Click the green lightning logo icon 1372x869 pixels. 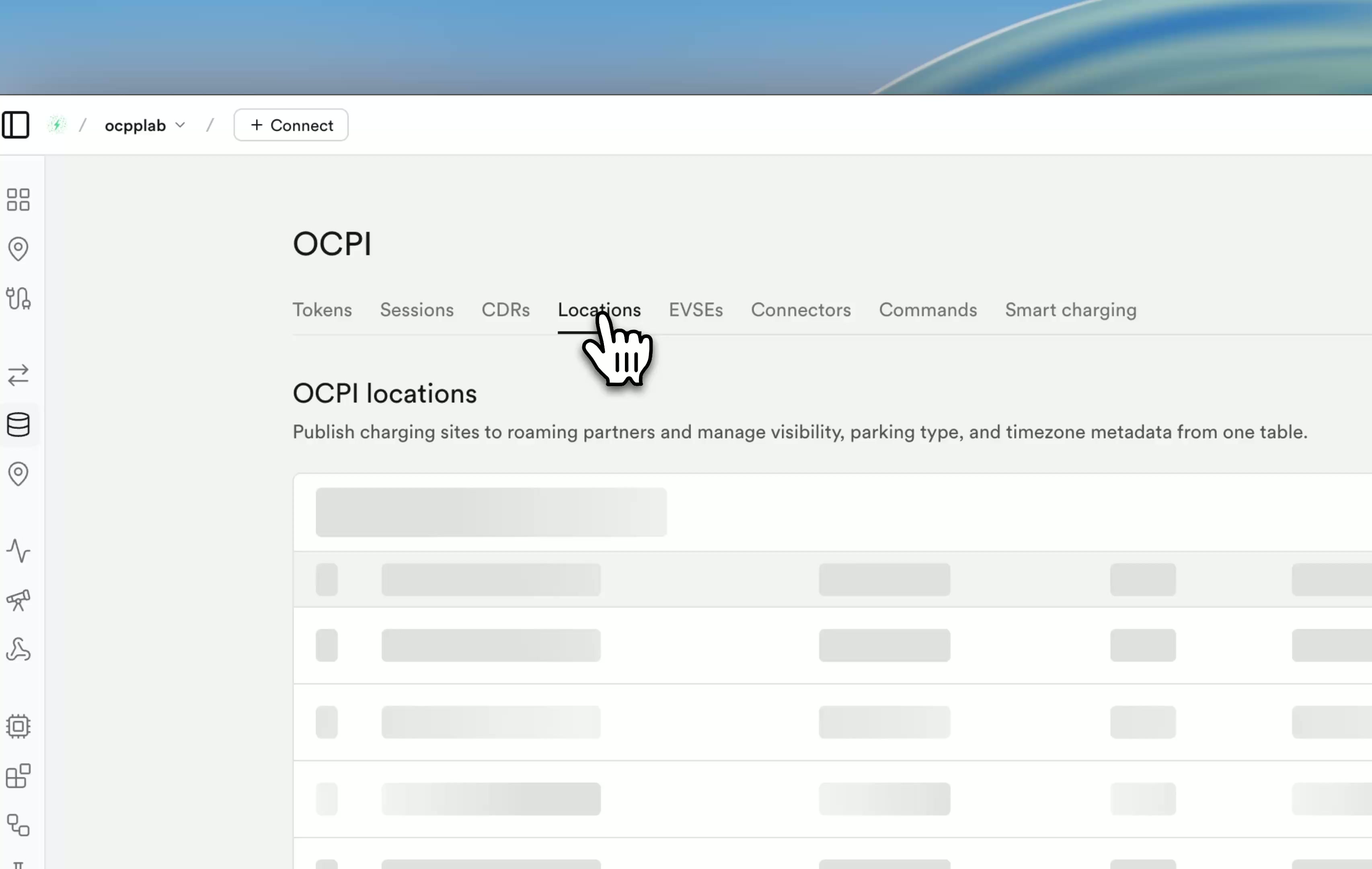(57, 125)
